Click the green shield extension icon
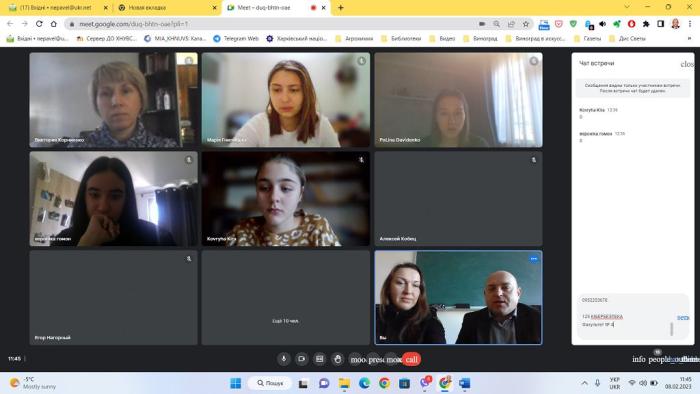The width and height of the screenshot is (700, 394). coord(573,24)
